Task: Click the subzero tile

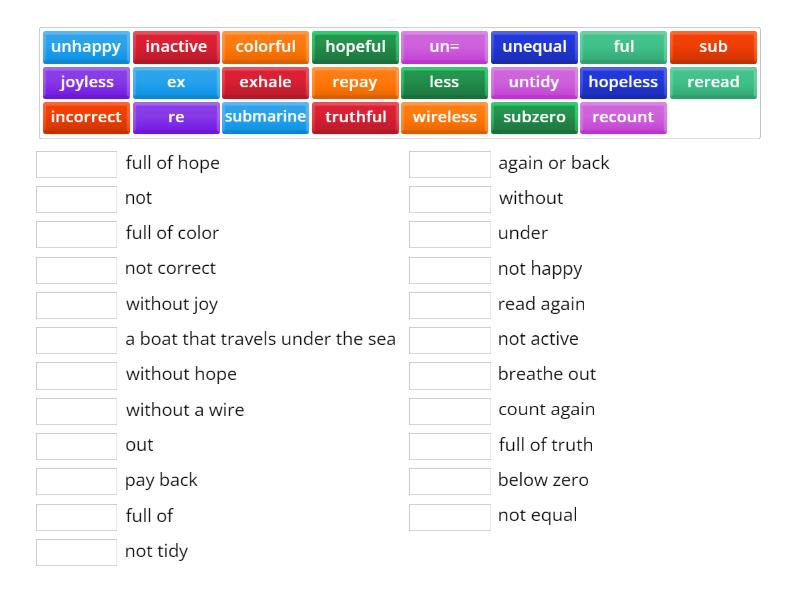Action: (x=534, y=117)
